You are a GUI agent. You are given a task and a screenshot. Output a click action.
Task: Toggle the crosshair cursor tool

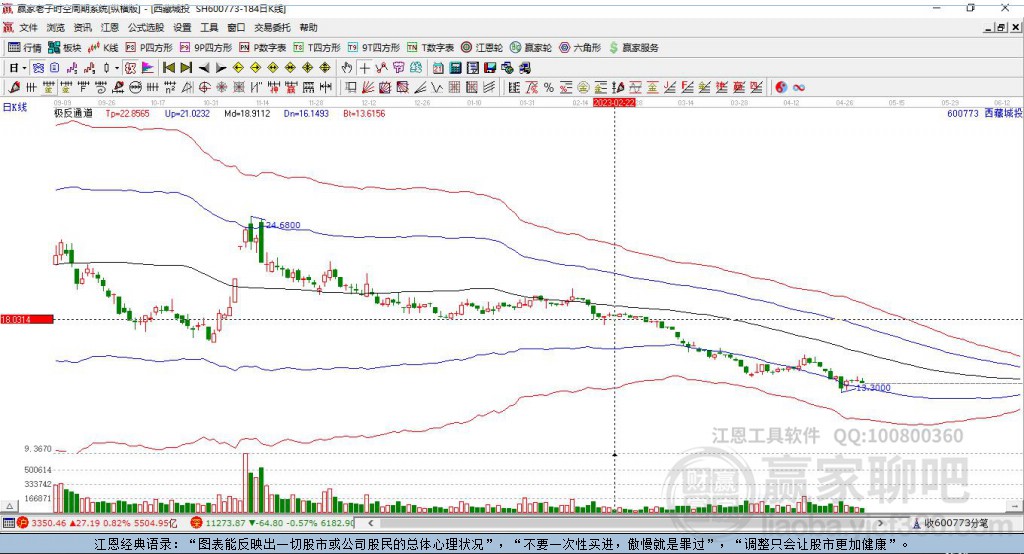point(365,68)
